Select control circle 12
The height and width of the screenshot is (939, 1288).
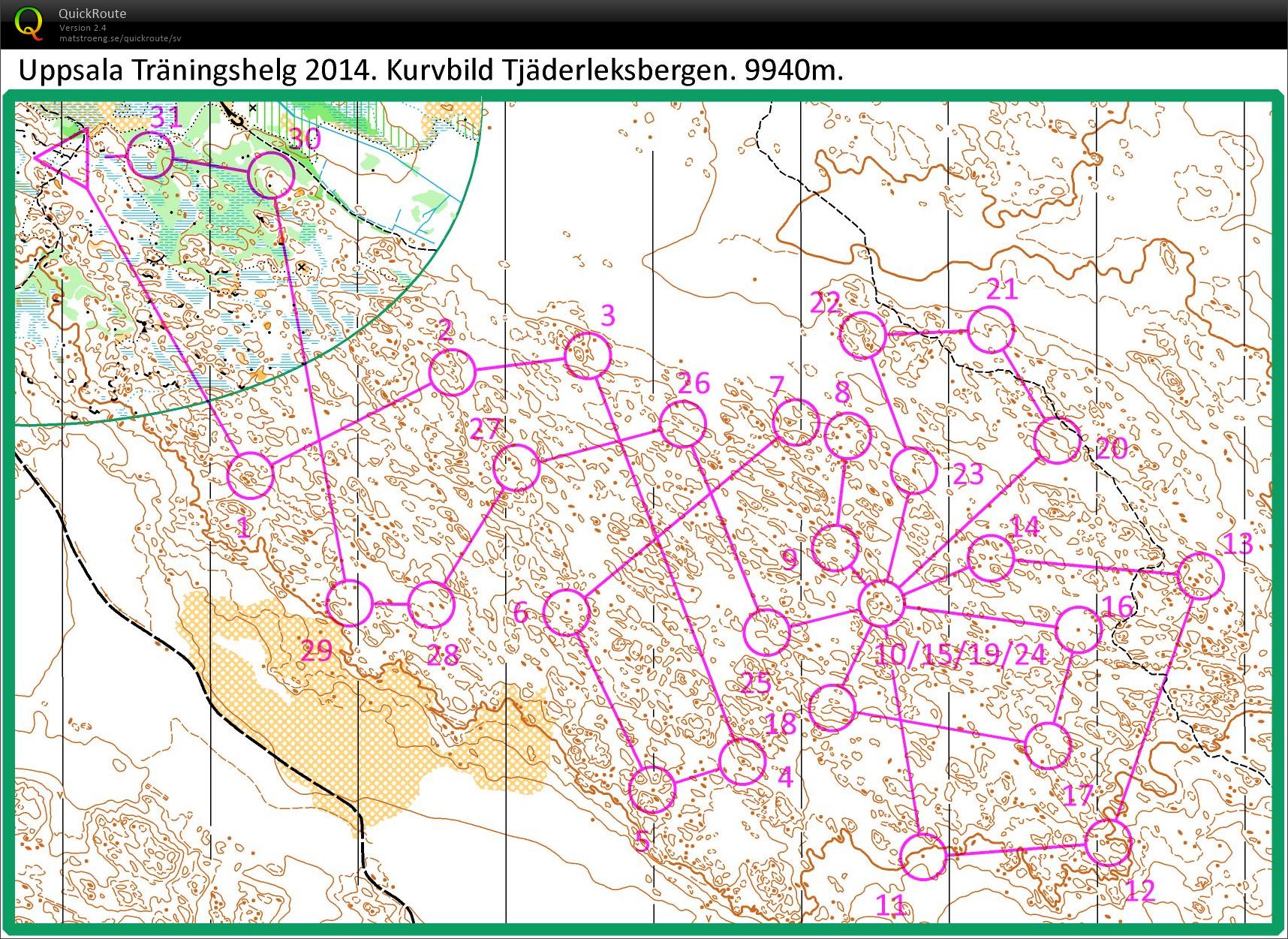pos(1109,843)
